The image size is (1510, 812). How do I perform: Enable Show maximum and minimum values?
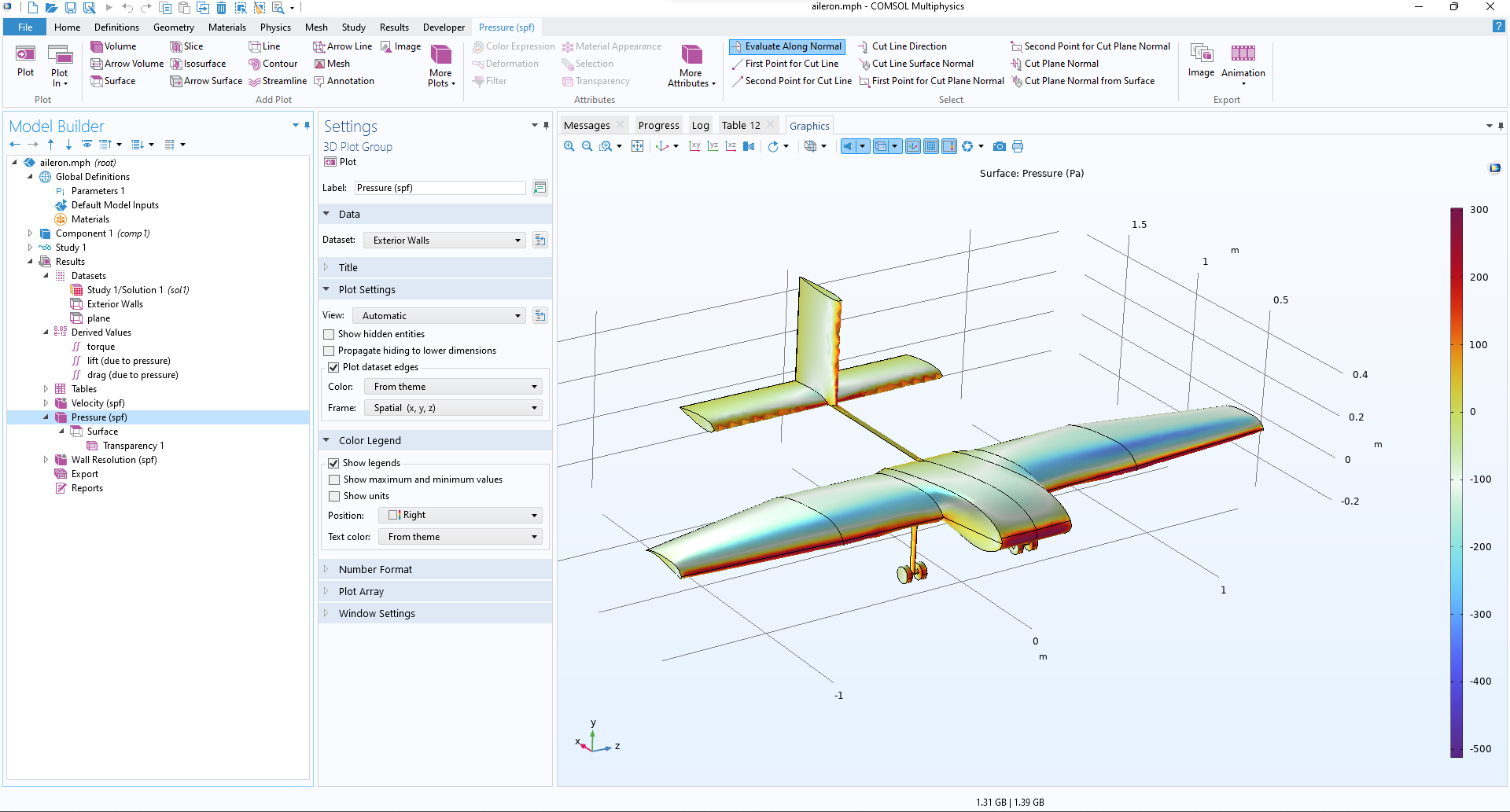point(334,479)
